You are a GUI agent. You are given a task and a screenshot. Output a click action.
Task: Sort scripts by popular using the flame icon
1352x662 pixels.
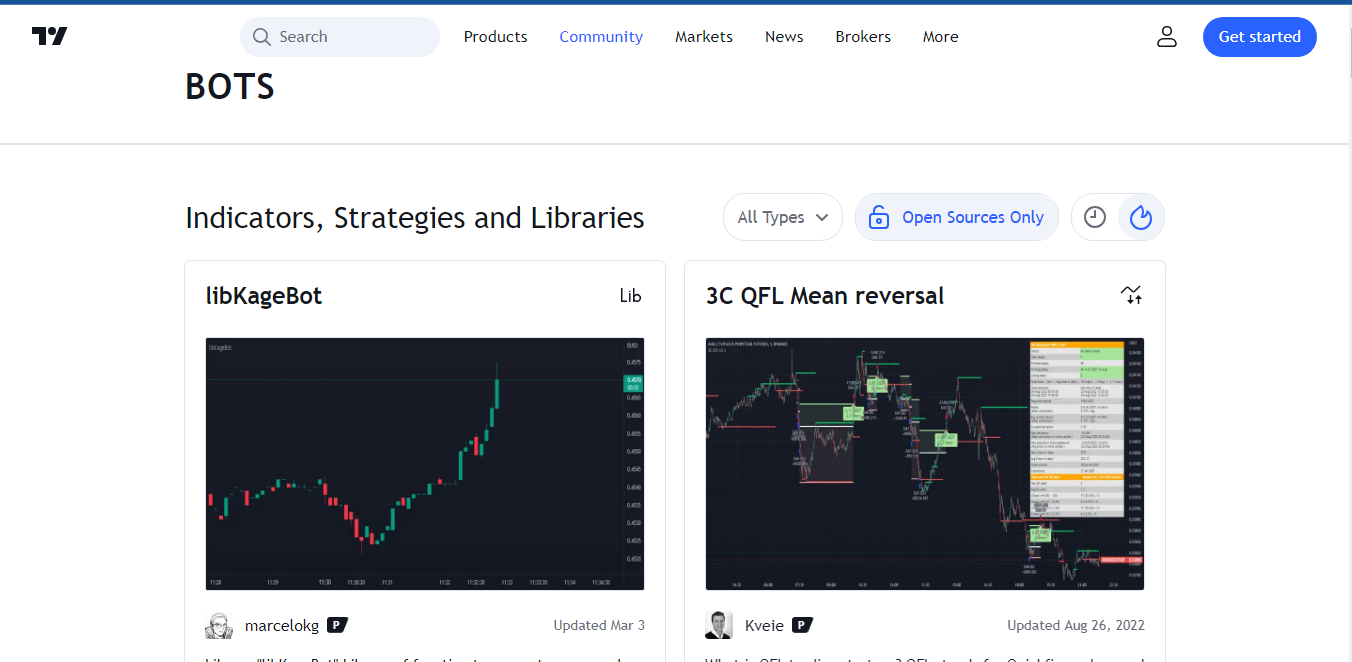click(1141, 217)
